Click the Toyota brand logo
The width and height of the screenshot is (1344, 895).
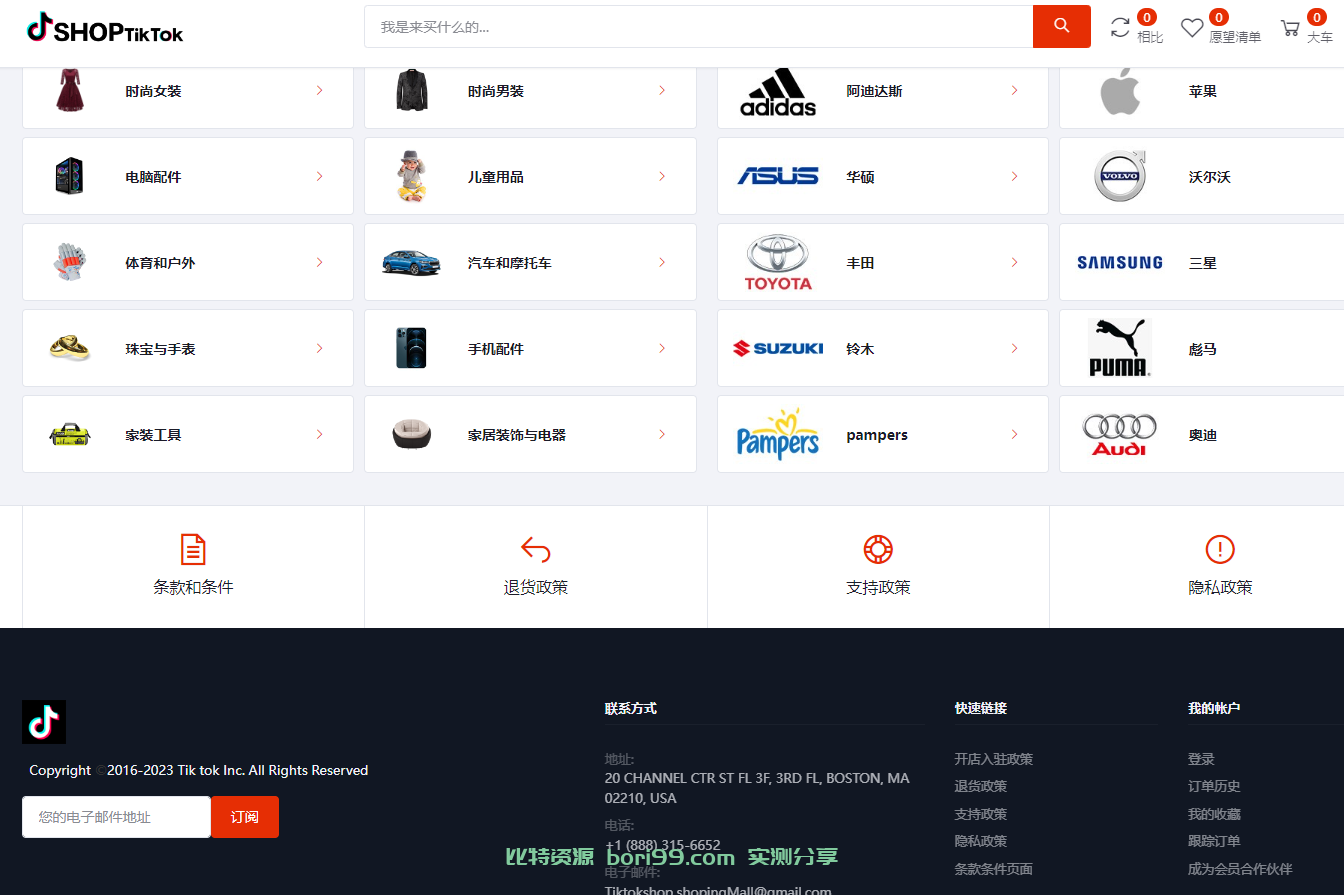click(x=778, y=262)
